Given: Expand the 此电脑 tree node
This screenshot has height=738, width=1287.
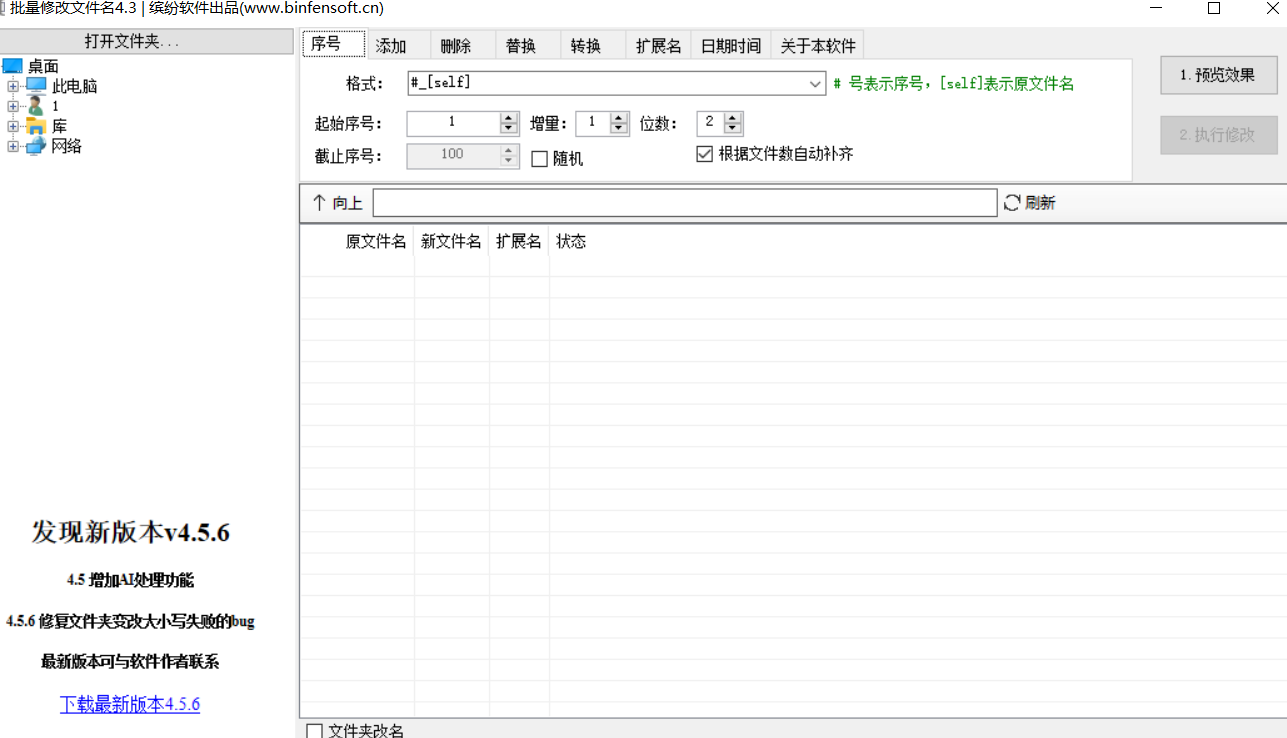Looking at the screenshot, I should coord(14,86).
